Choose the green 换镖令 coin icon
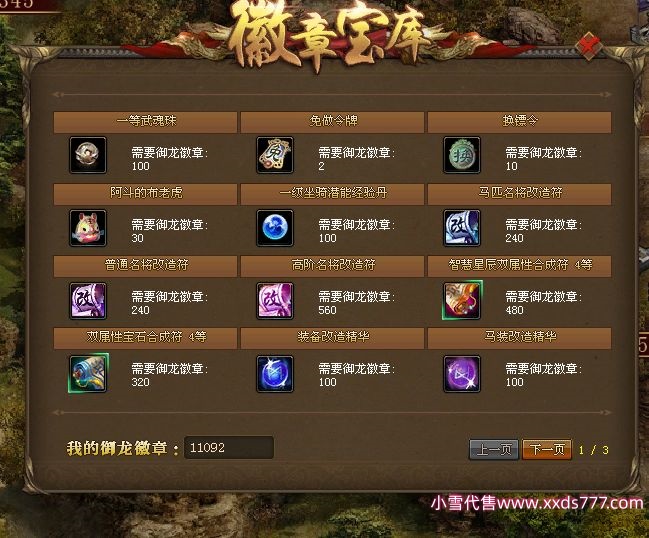This screenshot has width=649, height=538. coord(462,155)
